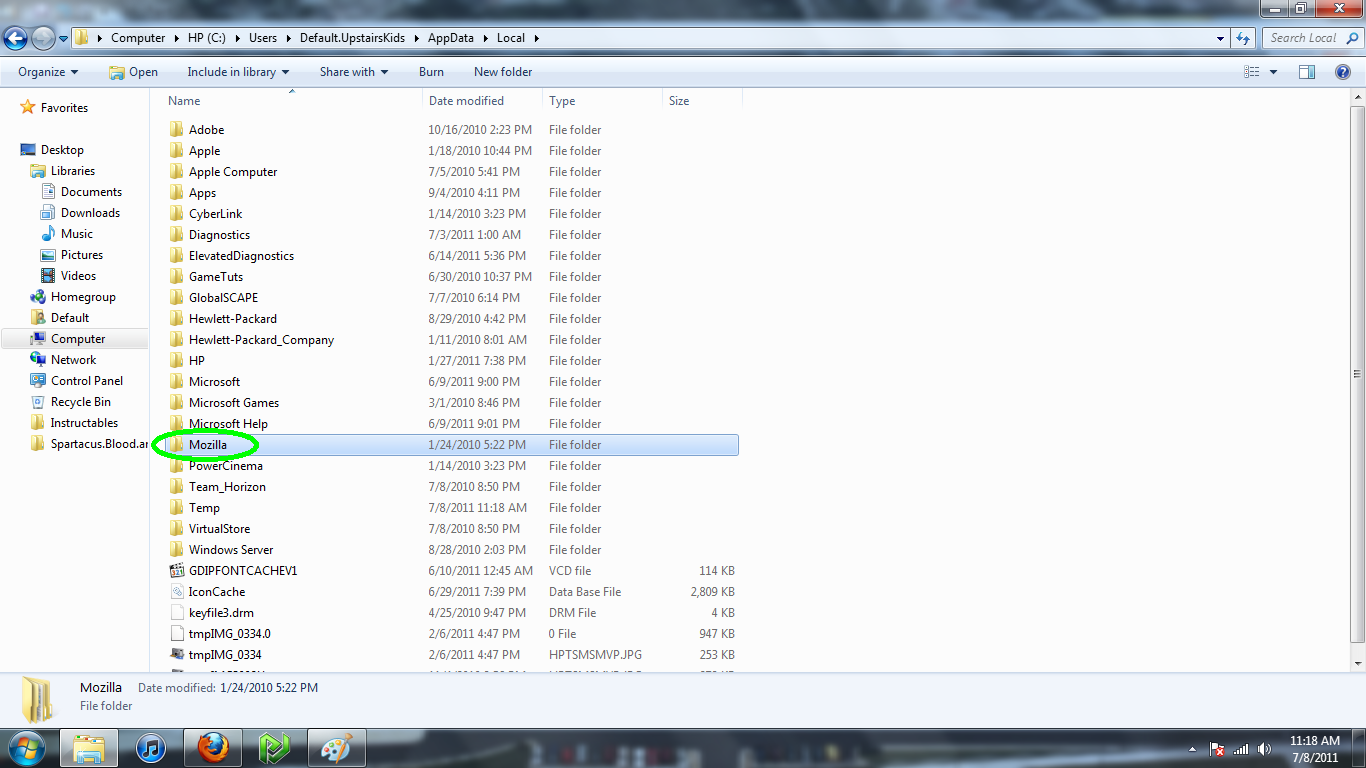Expand Include in library dropdown
Viewport: 1366px width, 768px height.
[238, 72]
